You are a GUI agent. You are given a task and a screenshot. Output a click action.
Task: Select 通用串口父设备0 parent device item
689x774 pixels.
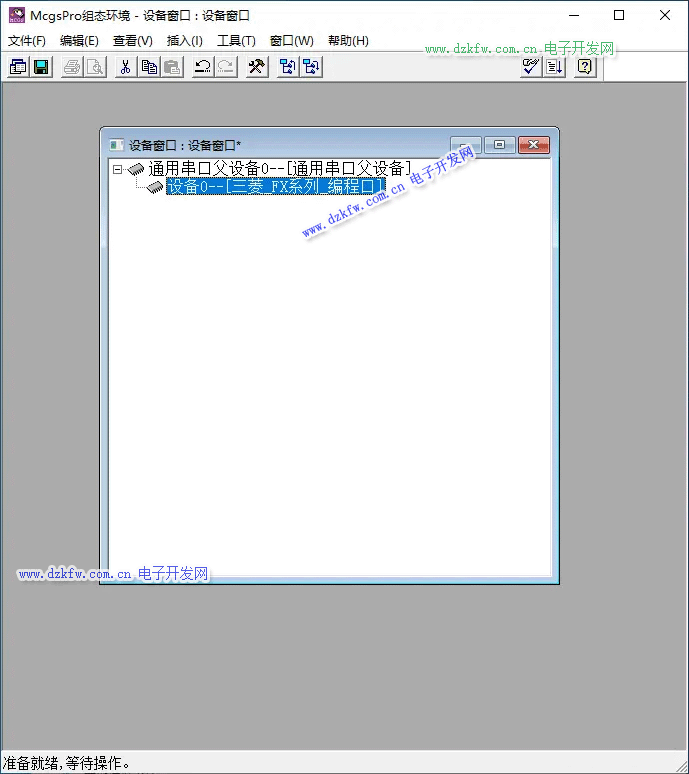(279, 169)
